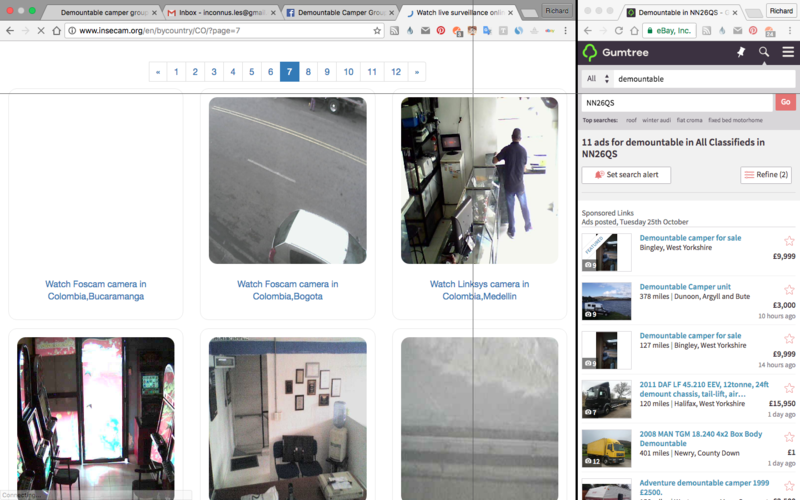This screenshot has height=500, width=800.
Task: Click the Gumtree tree logo
Action: [x=589, y=53]
